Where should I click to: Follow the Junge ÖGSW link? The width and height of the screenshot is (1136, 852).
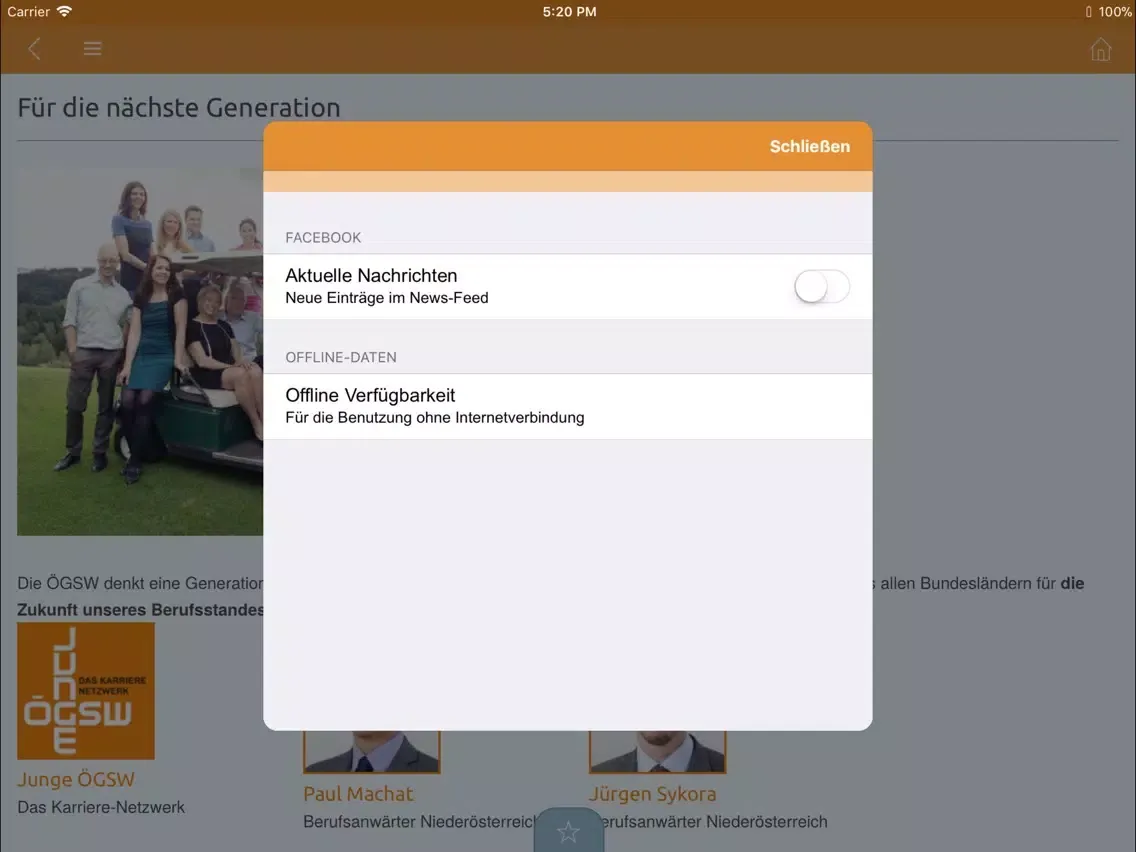tap(76, 780)
